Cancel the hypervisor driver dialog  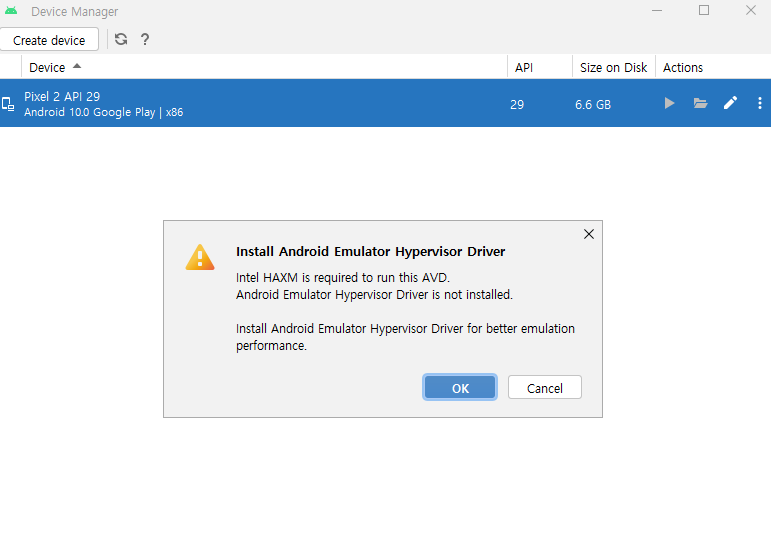[544, 388]
